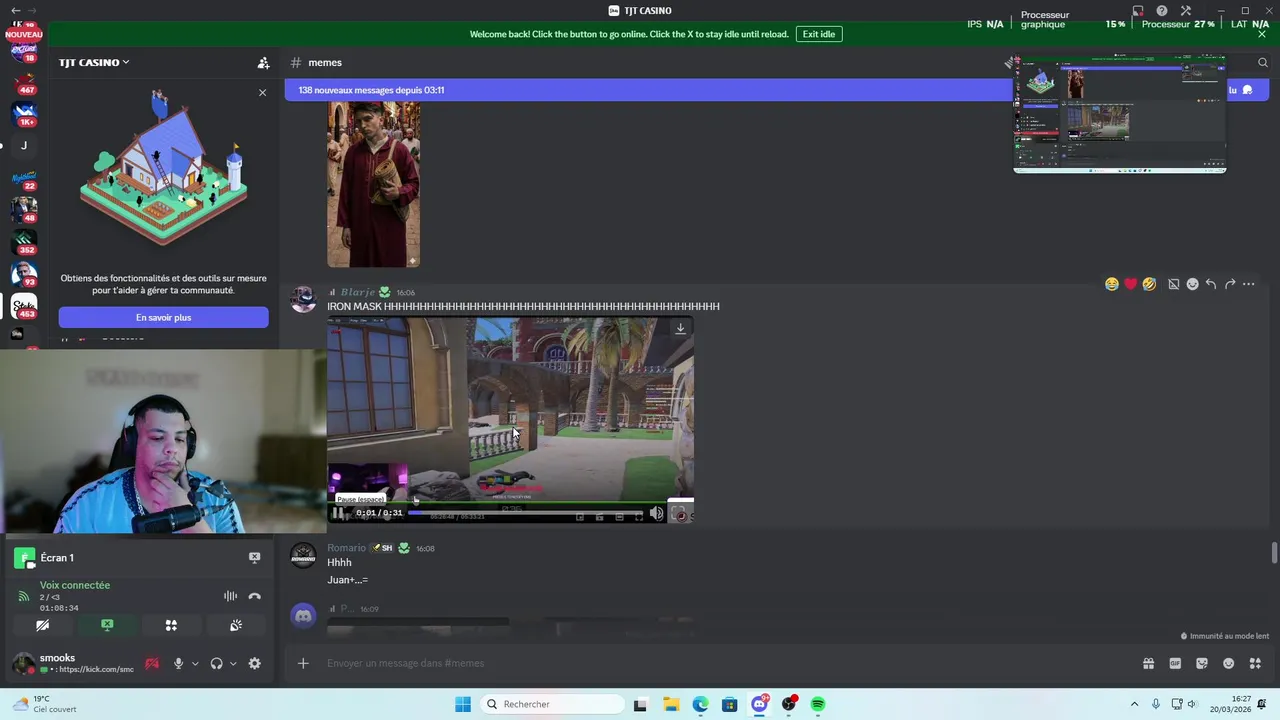Open soundboard button in voice panel

point(236,625)
